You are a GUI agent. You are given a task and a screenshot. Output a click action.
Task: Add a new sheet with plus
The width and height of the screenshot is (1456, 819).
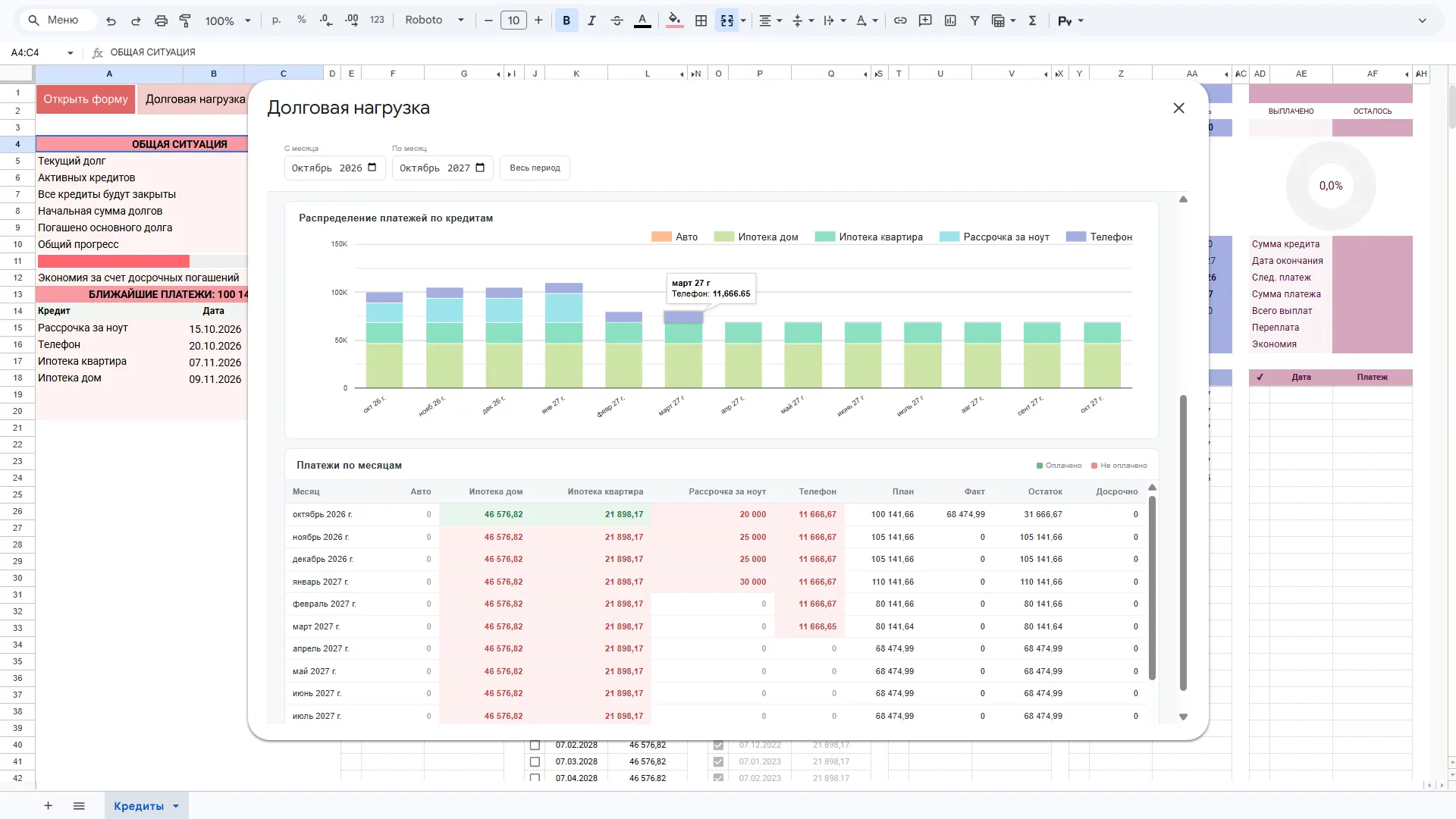click(48, 805)
